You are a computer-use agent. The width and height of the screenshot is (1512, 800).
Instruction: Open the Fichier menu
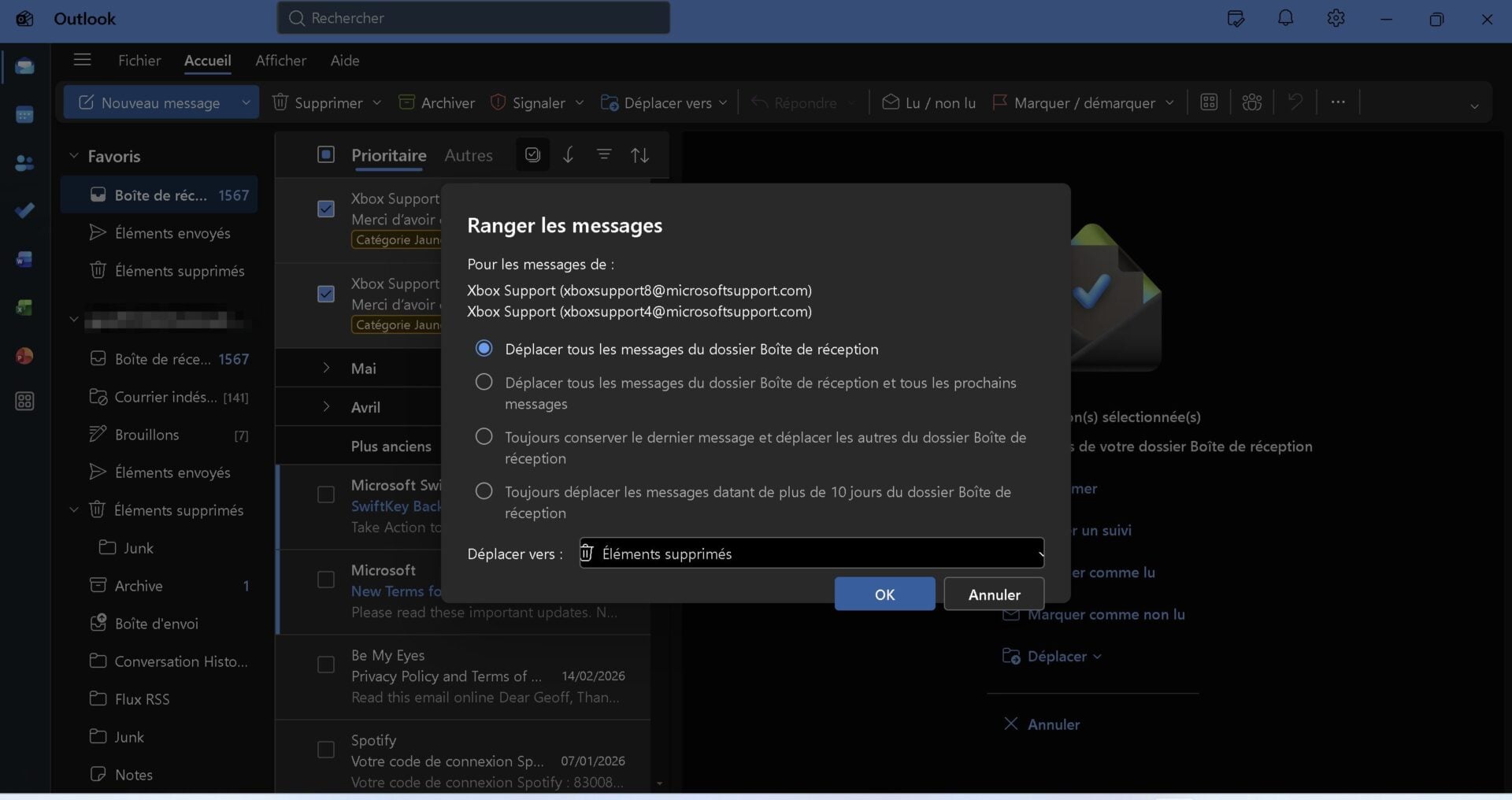point(139,60)
